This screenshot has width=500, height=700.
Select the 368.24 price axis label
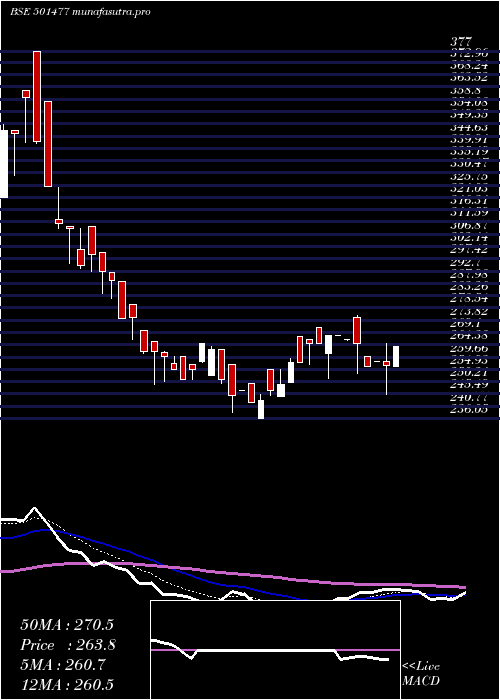pyautogui.click(x=468, y=66)
